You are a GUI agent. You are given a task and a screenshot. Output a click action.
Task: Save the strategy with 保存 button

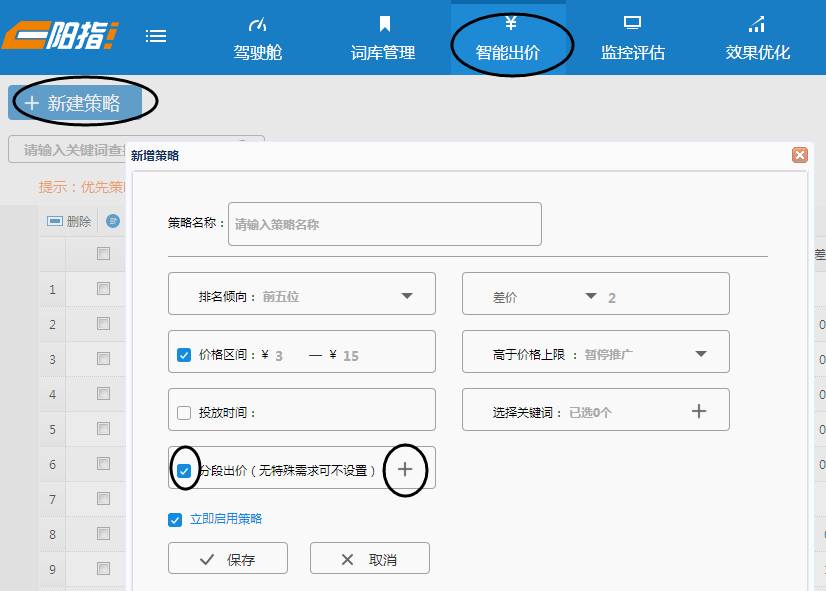[x=228, y=559]
